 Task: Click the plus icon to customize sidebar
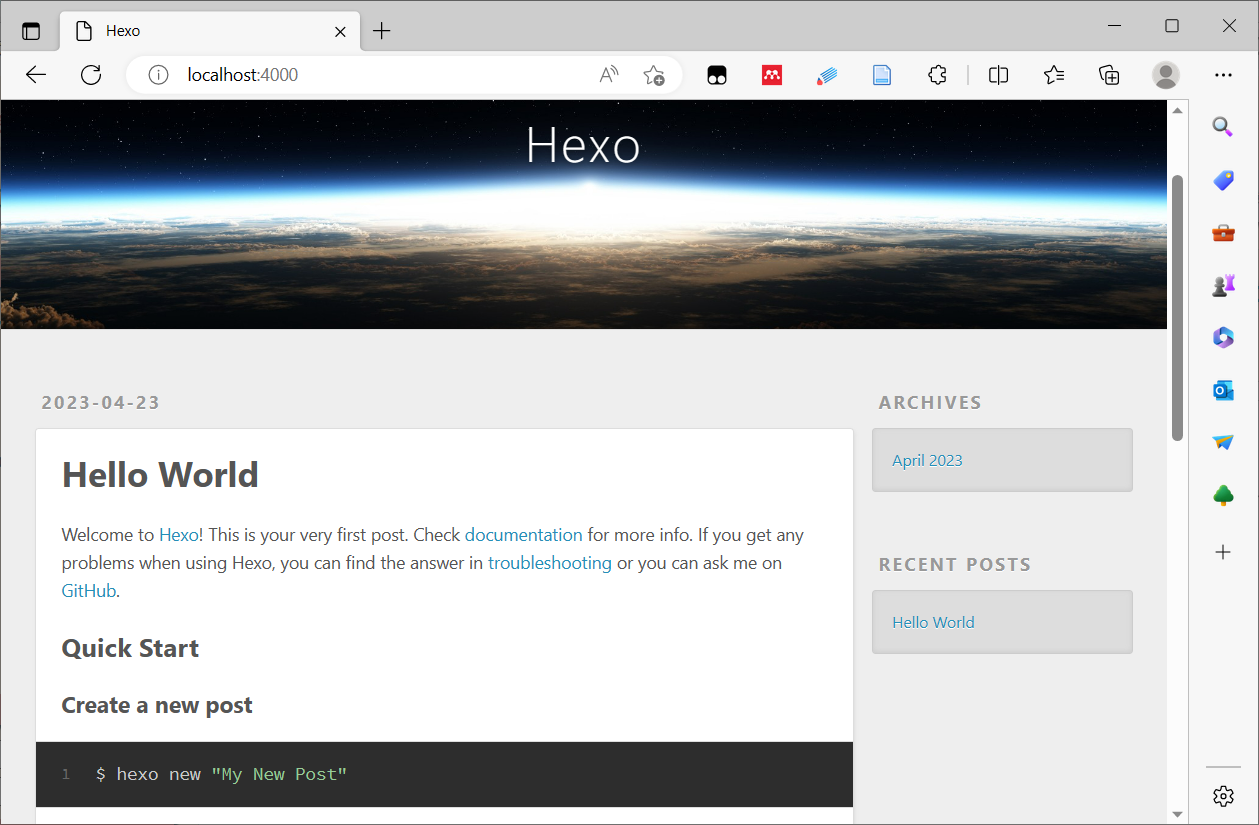pos(1222,552)
